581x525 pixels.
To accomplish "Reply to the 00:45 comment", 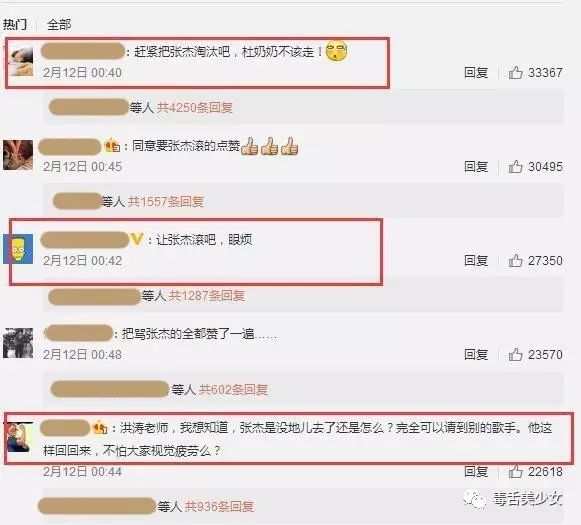I will click(476, 167).
